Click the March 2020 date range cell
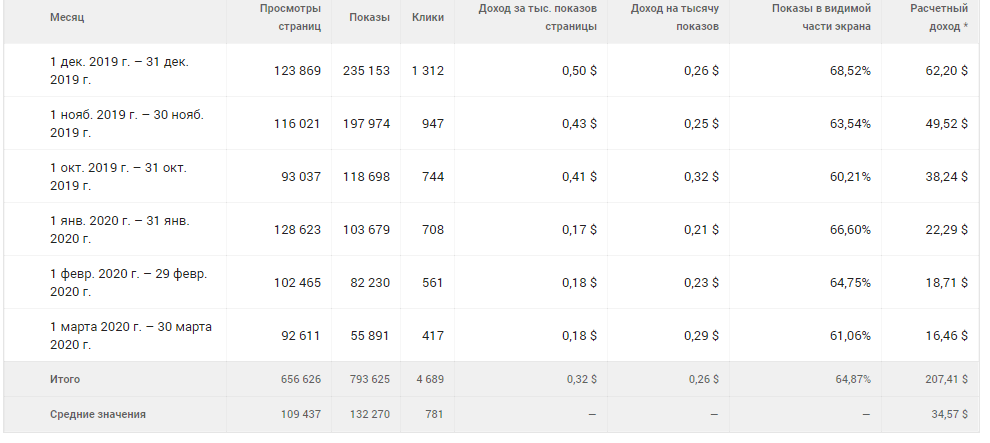 (x=130, y=335)
